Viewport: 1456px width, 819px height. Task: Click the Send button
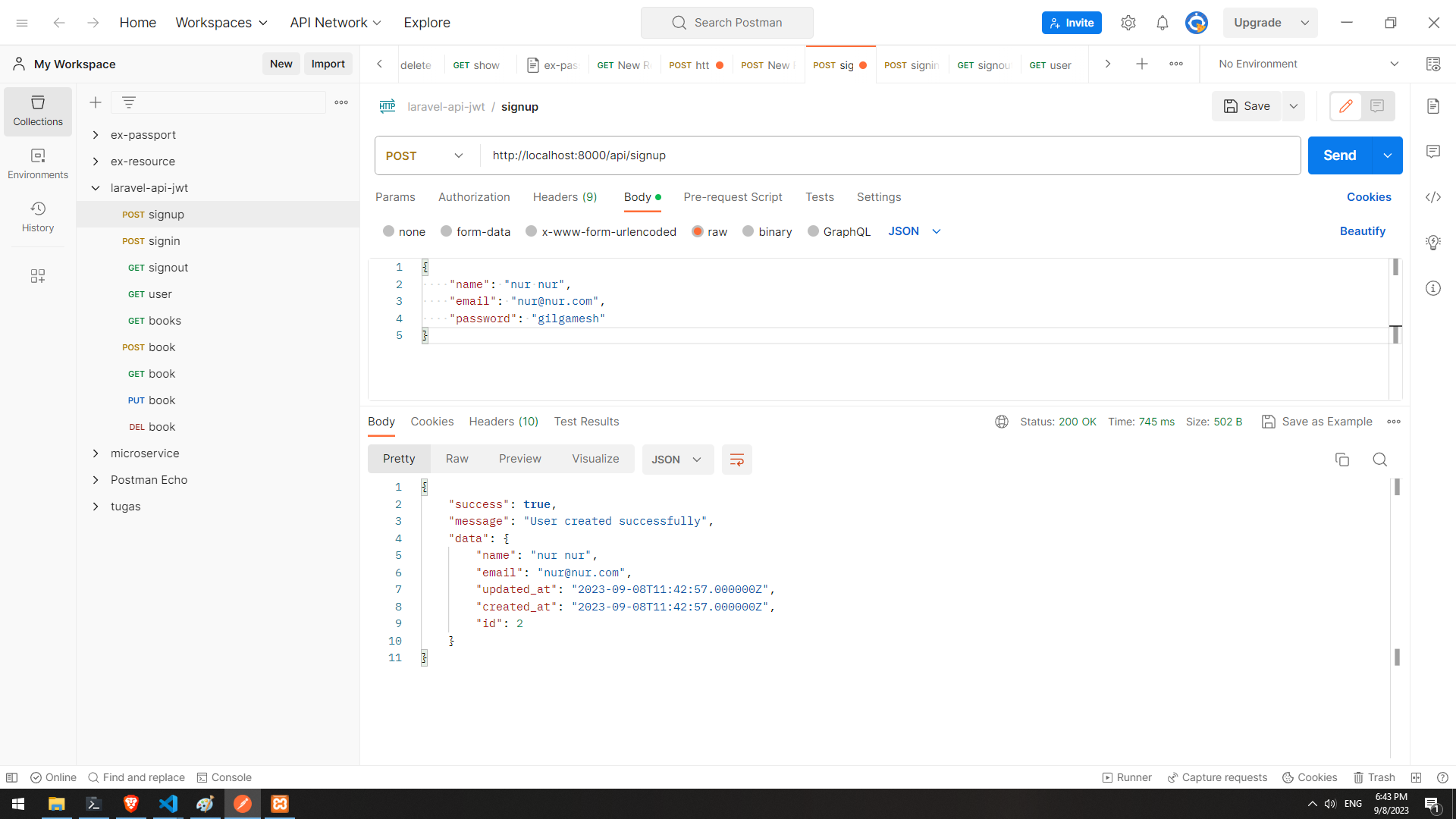click(x=1339, y=155)
